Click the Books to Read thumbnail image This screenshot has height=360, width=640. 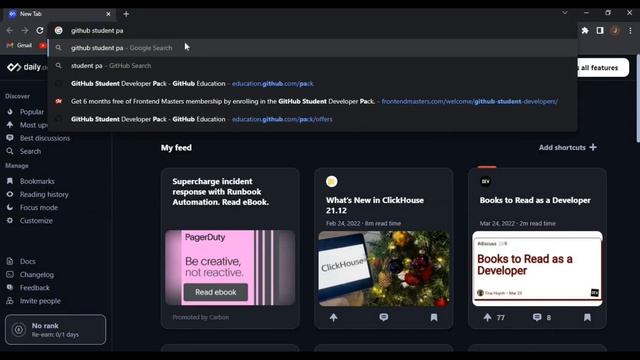pyautogui.click(x=537, y=269)
